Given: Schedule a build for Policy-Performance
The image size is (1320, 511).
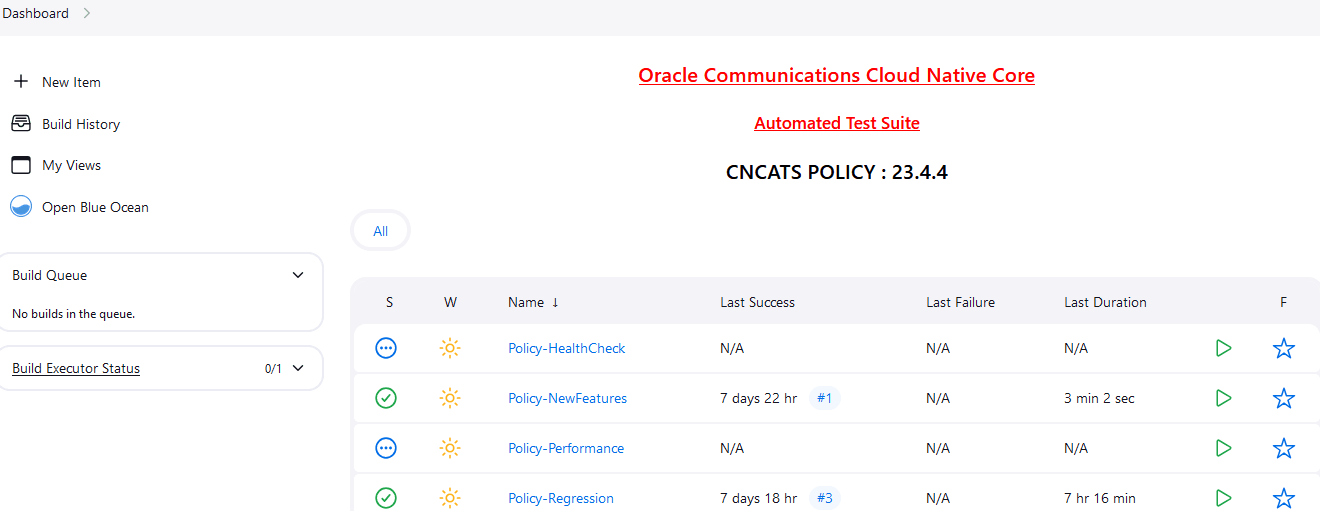Looking at the screenshot, I should click(1223, 448).
